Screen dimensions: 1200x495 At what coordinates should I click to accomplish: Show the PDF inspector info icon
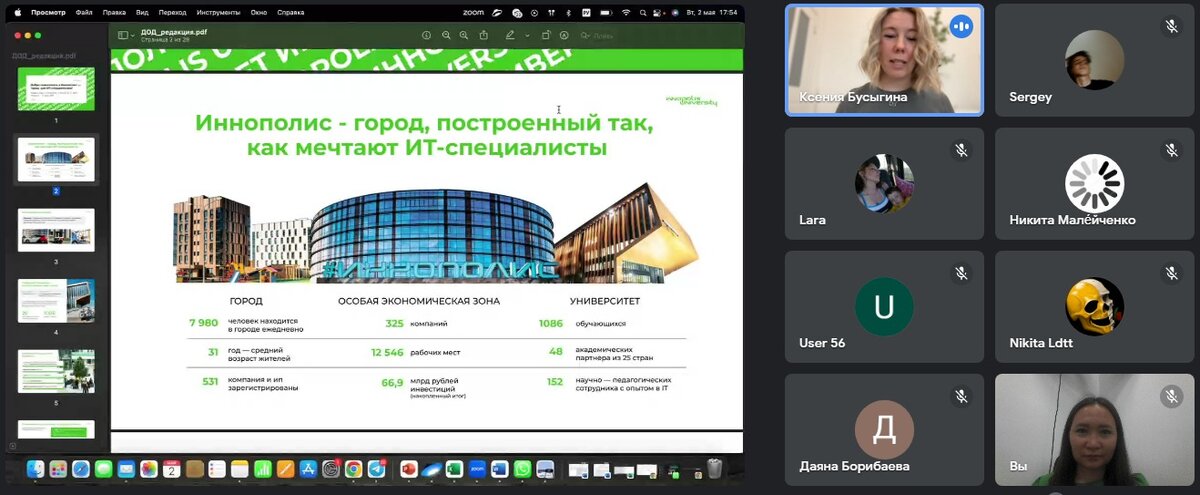tap(427, 35)
